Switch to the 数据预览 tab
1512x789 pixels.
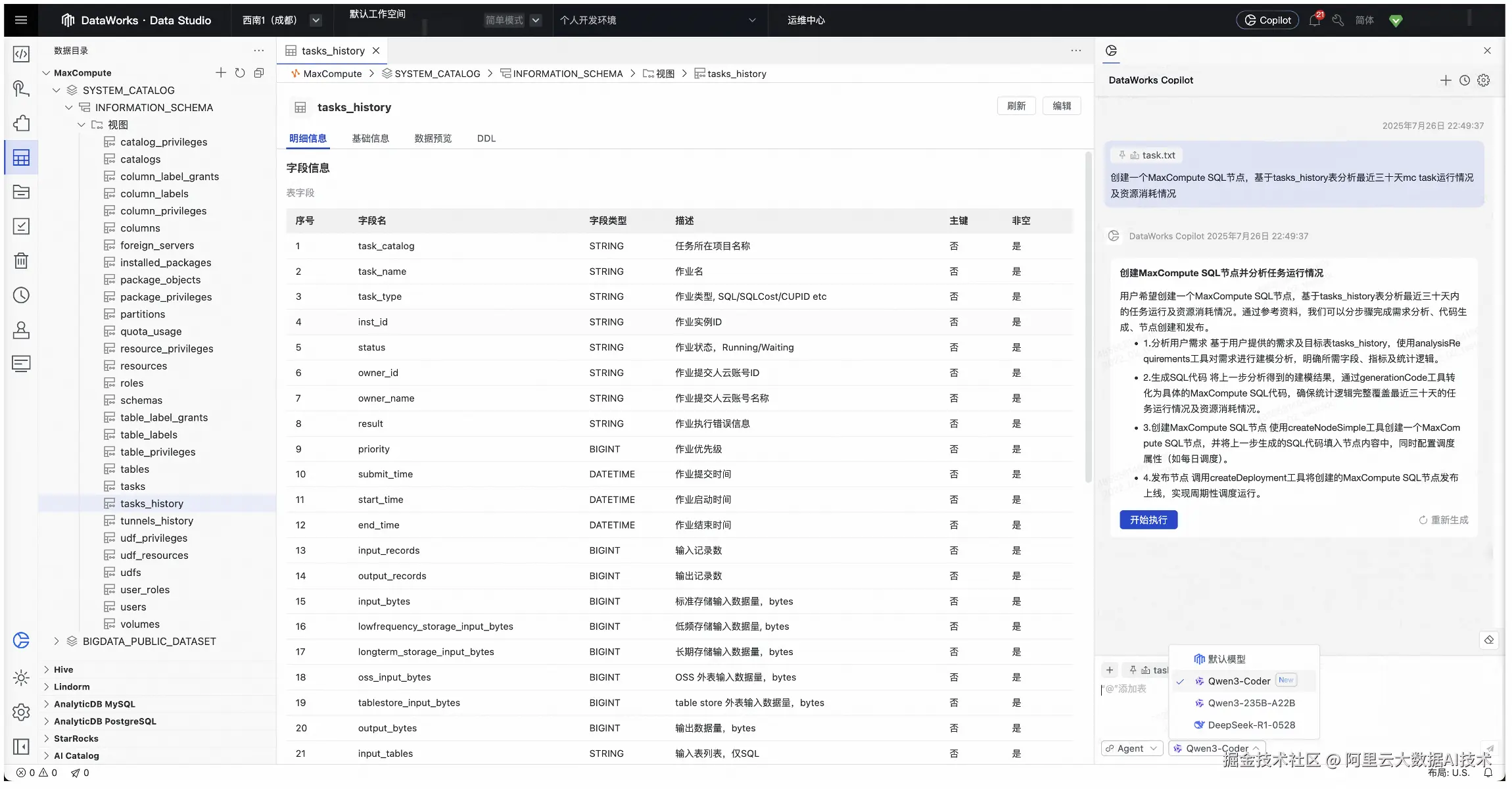pyautogui.click(x=433, y=138)
